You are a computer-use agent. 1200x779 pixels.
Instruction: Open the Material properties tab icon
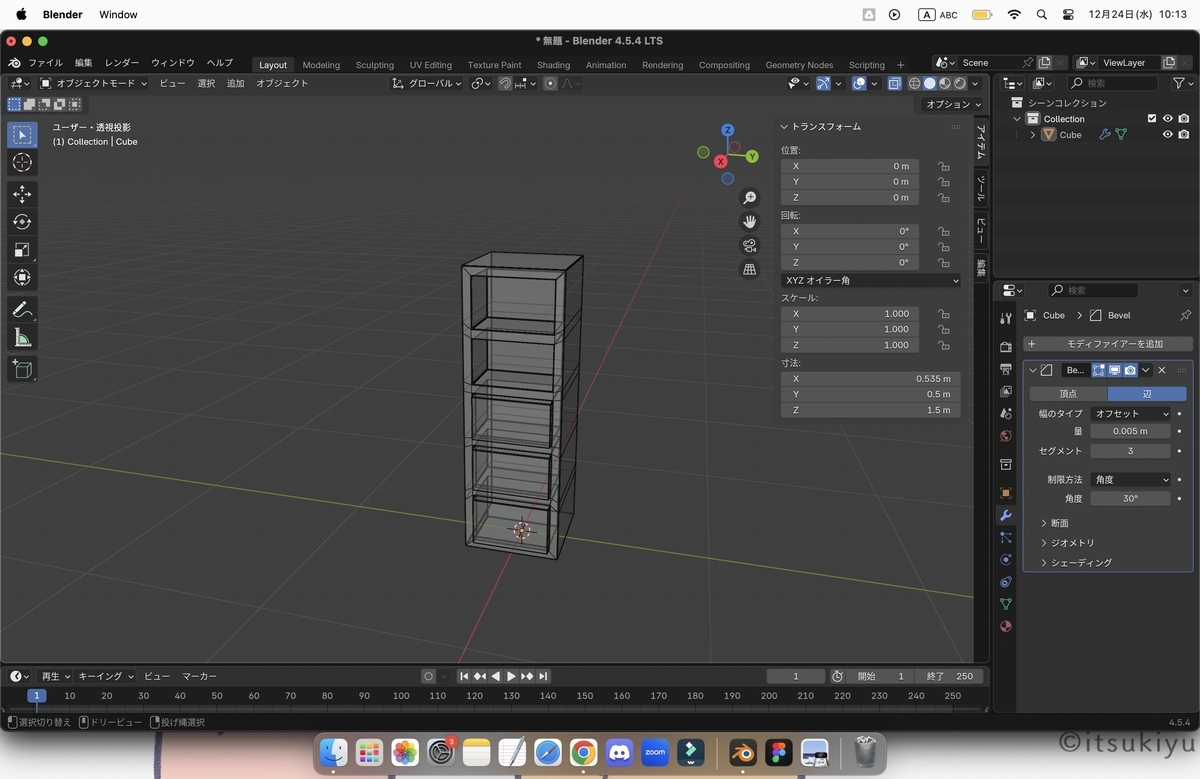pyautogui.click(x=1006, y=626)
